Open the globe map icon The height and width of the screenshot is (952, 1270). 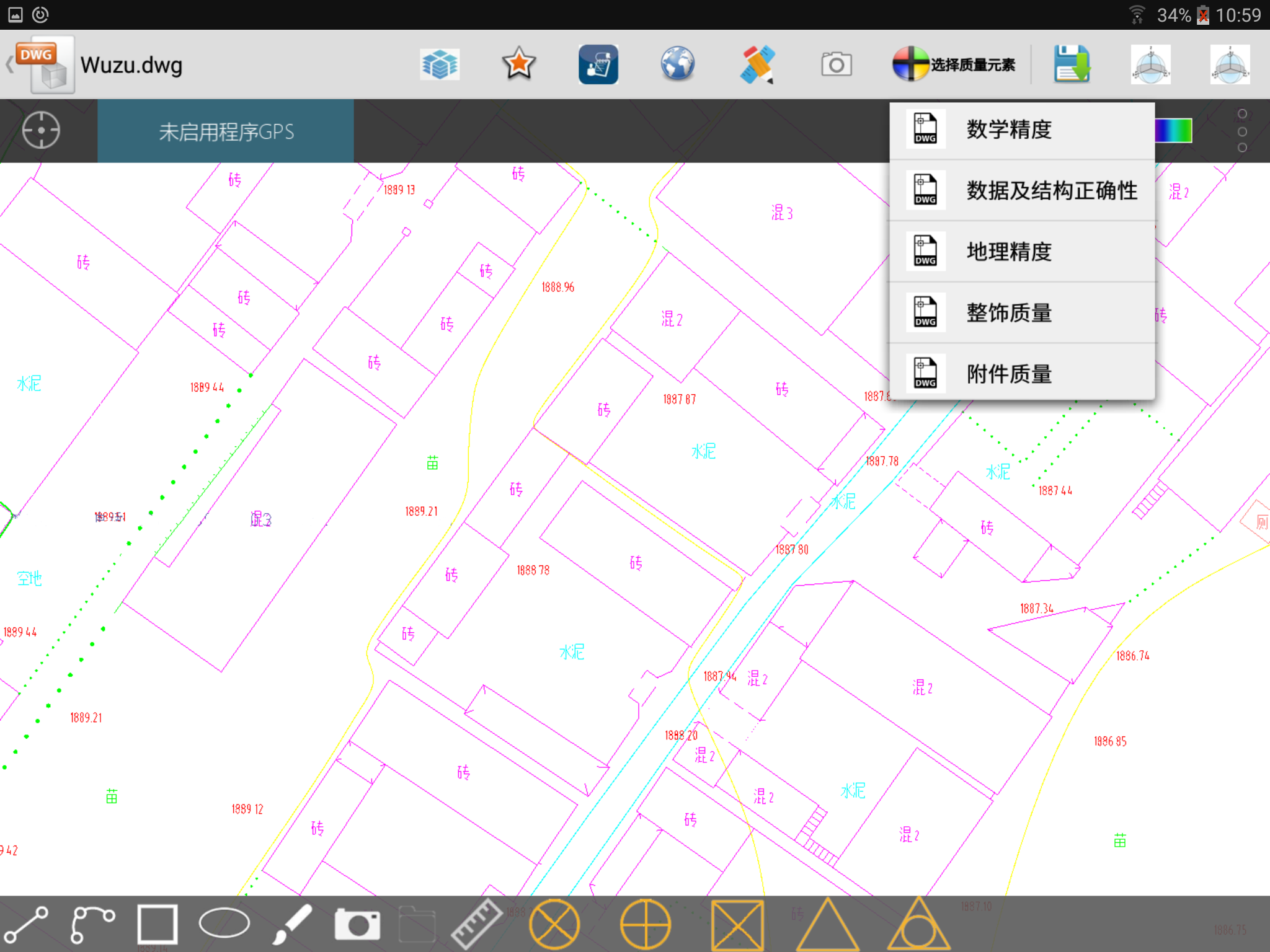677,64
